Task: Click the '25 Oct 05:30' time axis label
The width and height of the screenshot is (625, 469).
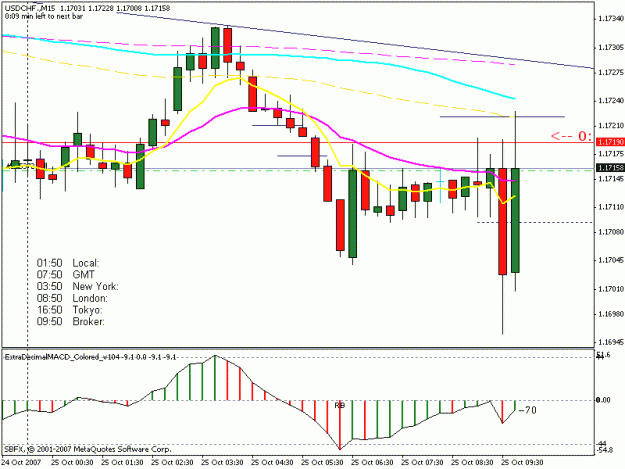Action: [x=322, y=463]
